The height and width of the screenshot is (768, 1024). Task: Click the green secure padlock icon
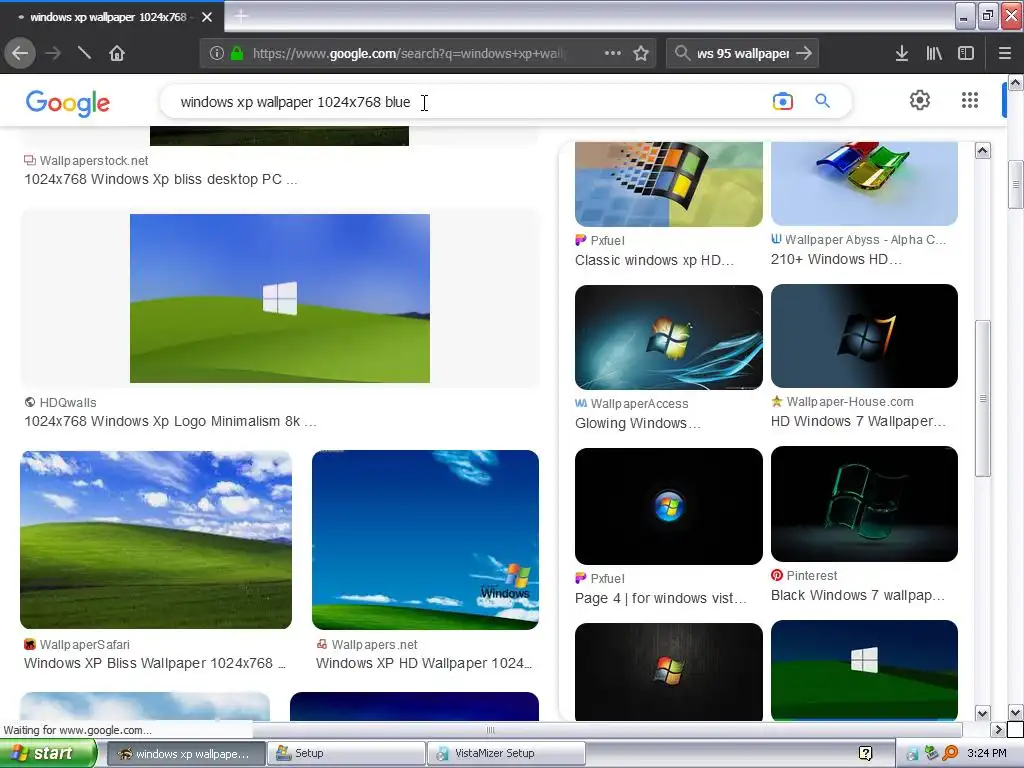(237, 54)
